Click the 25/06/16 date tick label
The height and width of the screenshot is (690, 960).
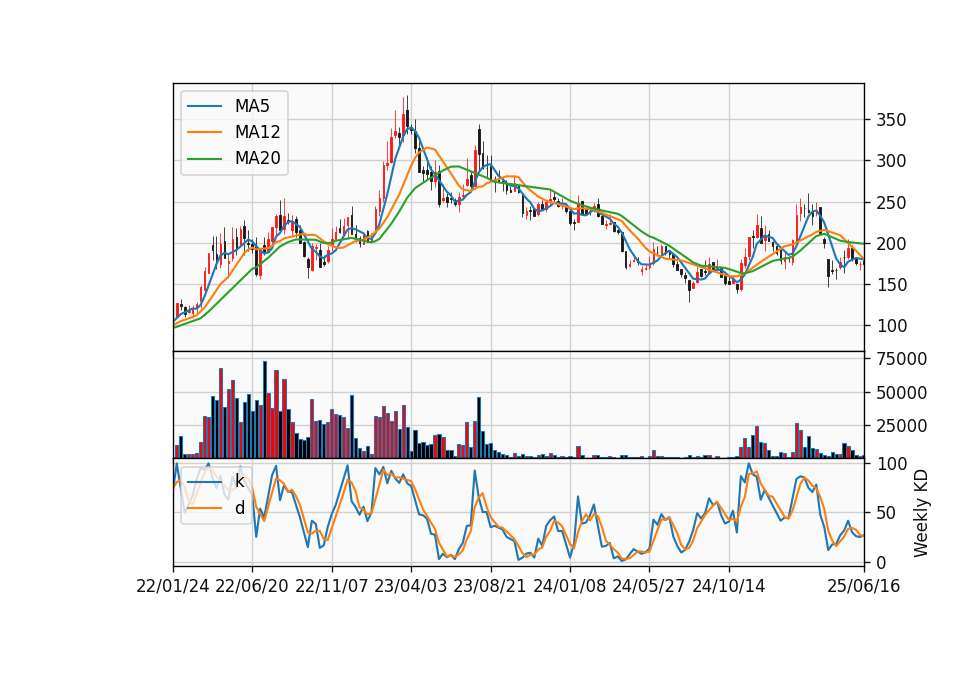click(864, 586)
